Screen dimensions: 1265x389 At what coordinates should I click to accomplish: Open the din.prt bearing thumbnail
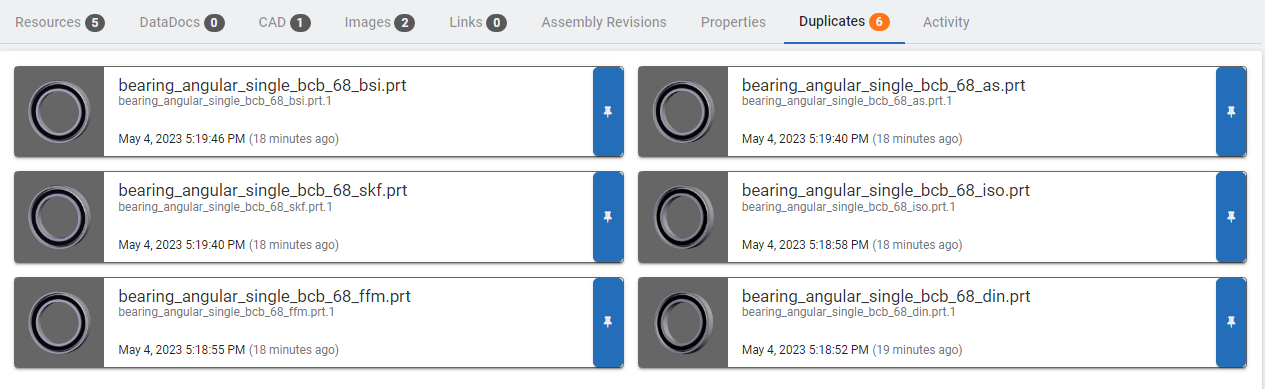682,322
